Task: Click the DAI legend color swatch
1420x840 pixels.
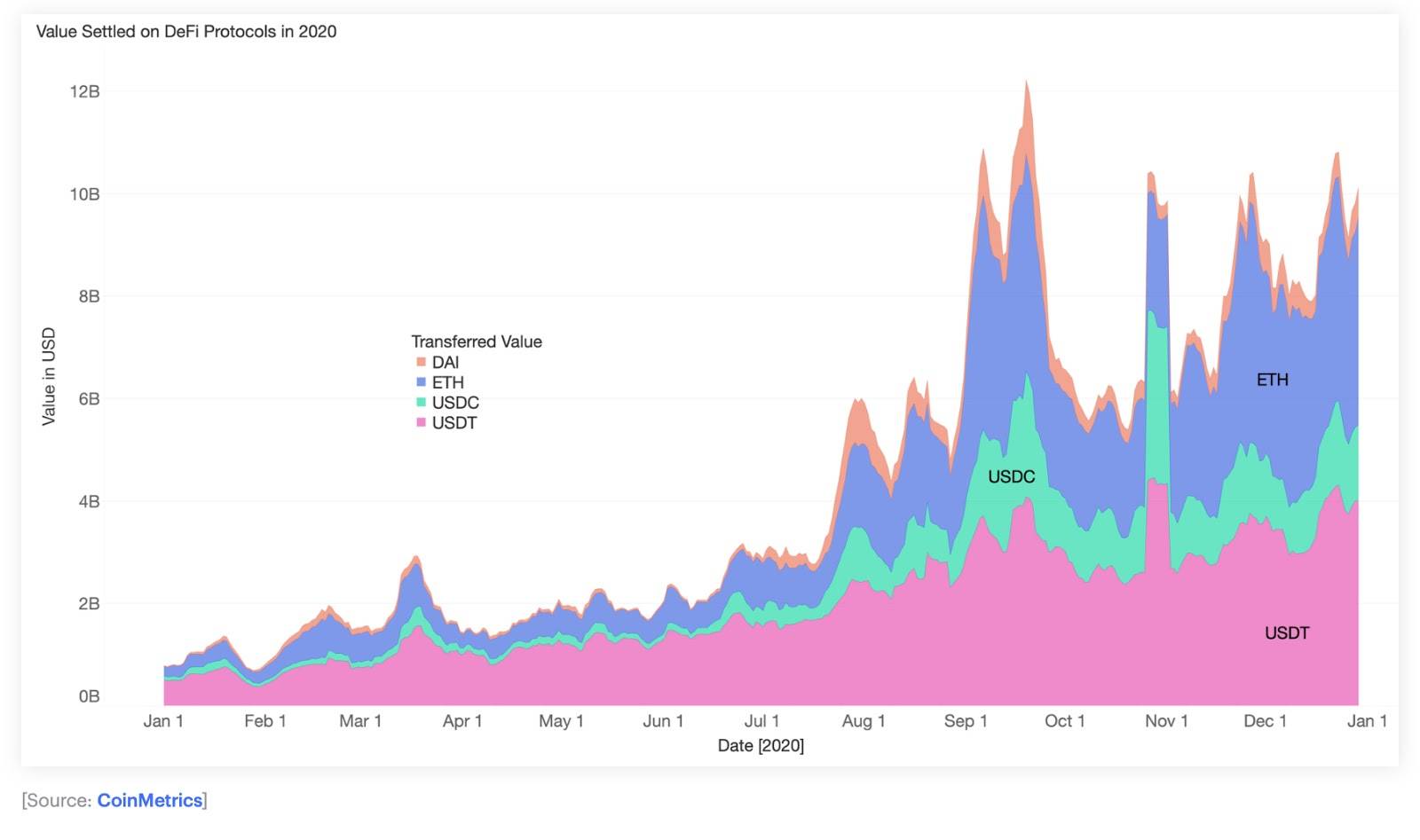Action: (421, 362)
